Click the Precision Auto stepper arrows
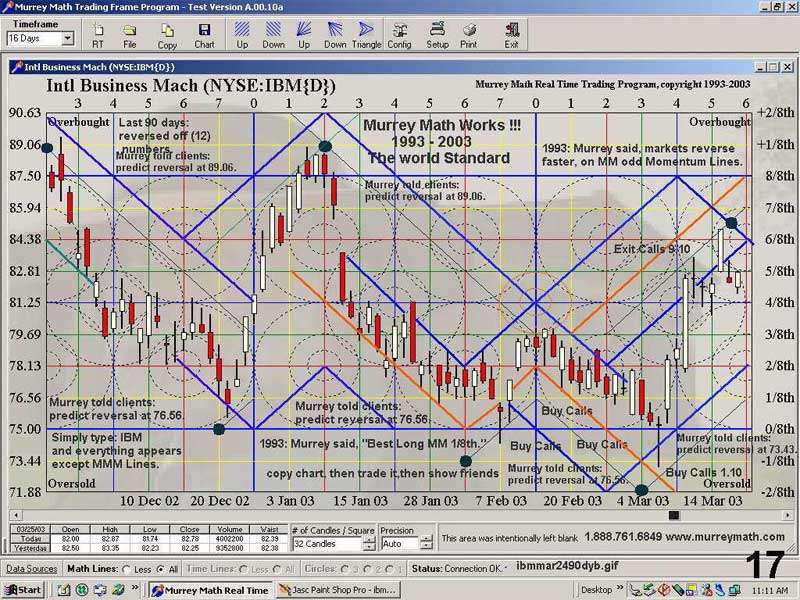 (426, 544)
